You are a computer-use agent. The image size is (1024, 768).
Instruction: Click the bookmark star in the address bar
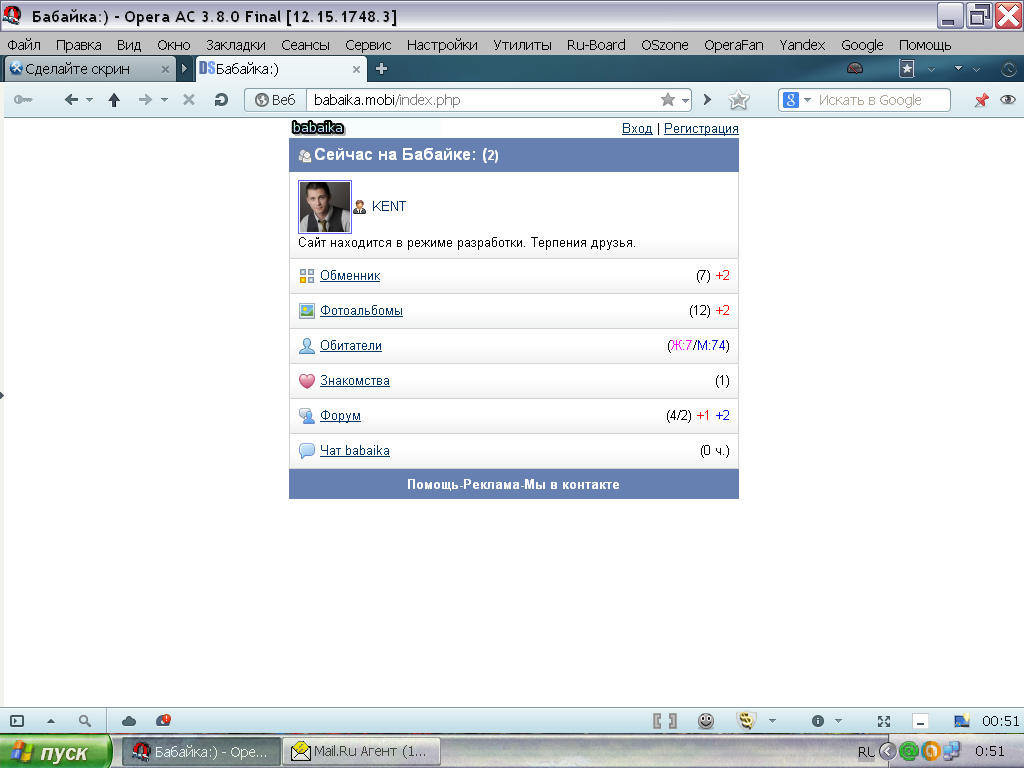[x=667, y=100]
